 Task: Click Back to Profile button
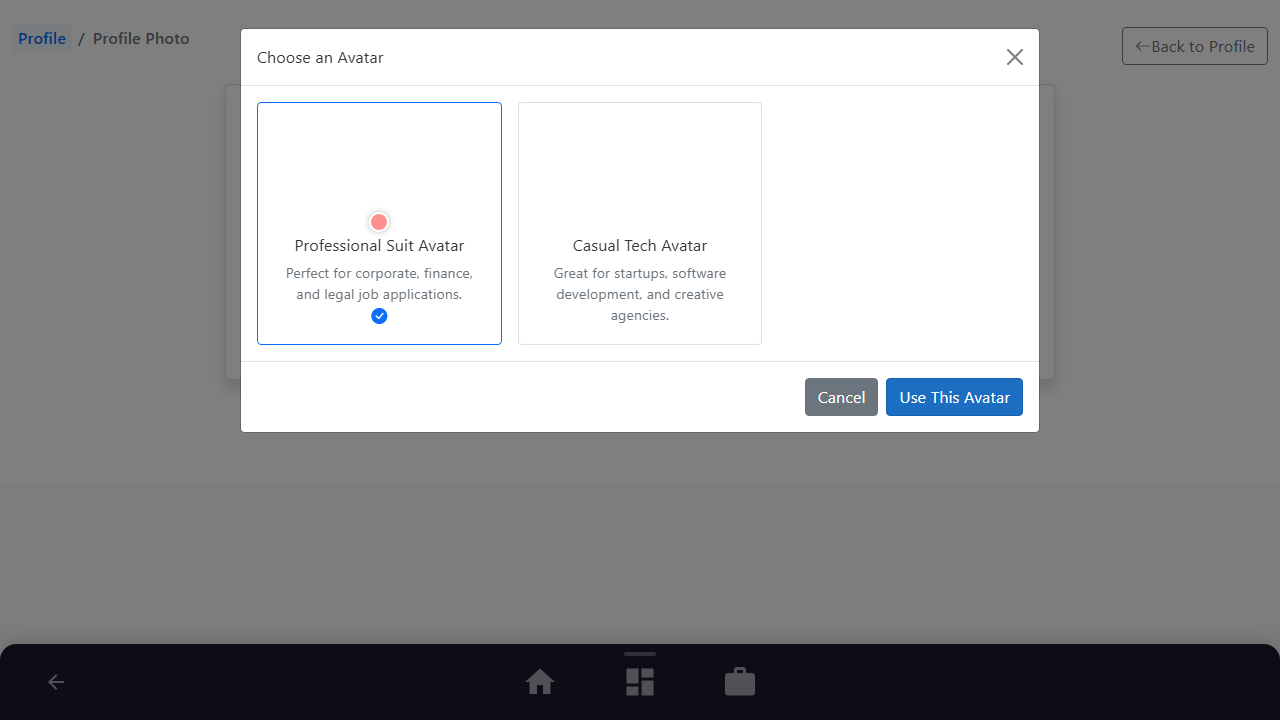coord(1195,46)
